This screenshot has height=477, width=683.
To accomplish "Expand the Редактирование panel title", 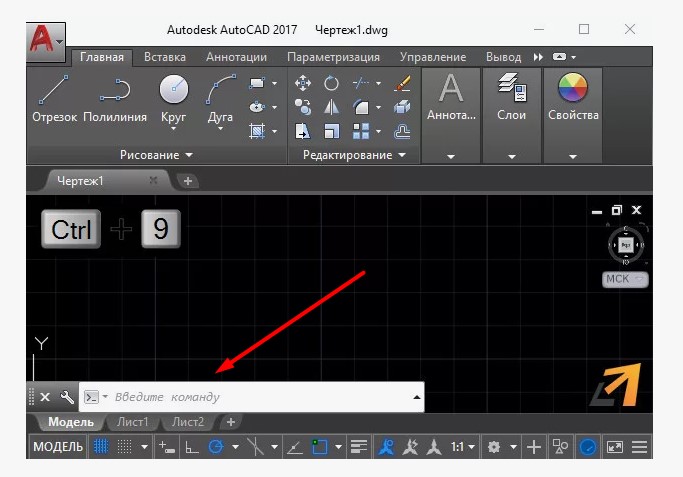I will tap(354, 155).
